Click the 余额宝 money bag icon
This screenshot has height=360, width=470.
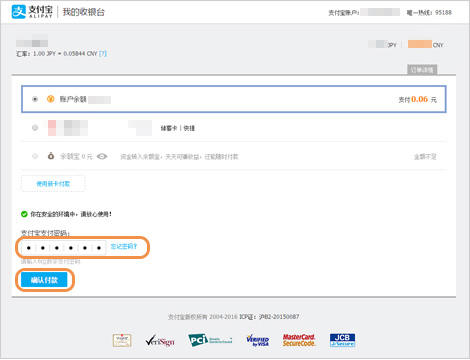click(x=51, y=156)
